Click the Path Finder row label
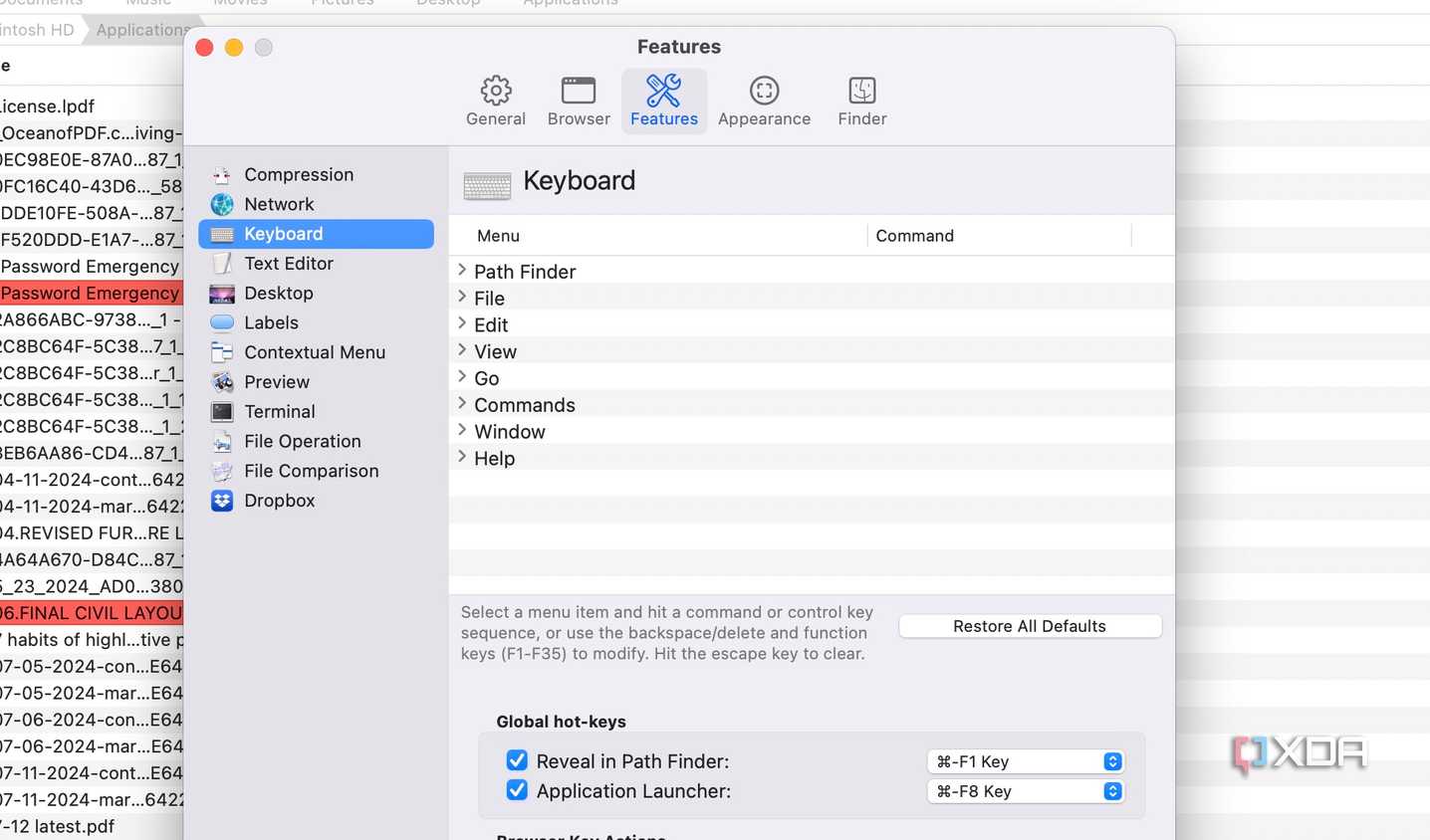Screen dimensions: 1430x840 (525, 272)
